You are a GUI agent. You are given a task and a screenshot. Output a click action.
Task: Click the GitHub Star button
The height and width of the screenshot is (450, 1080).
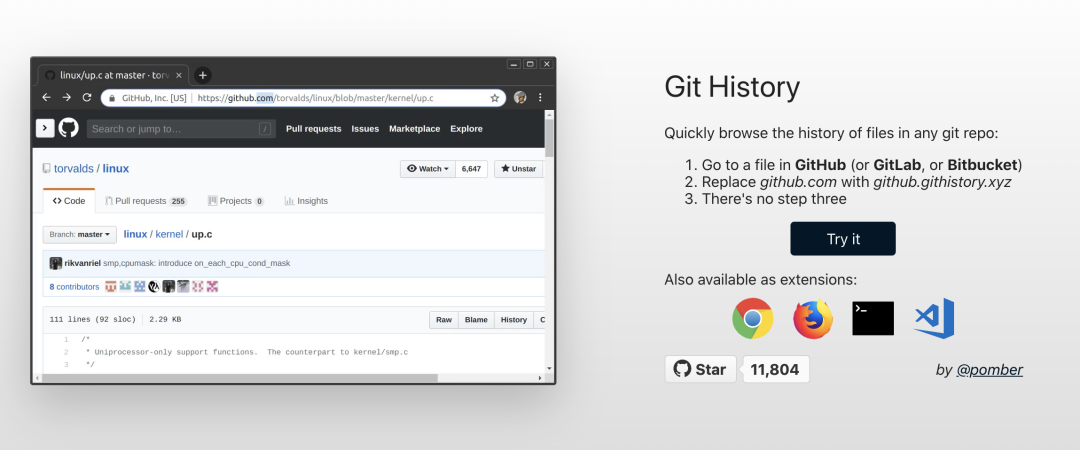[700, 369]
